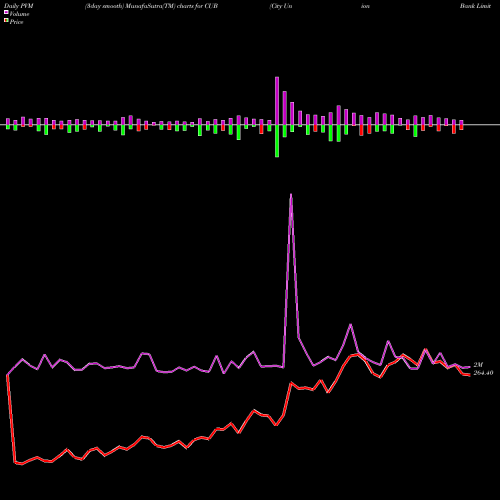Click the '(City Un' title text
The width and height of the screenshot is (500, 500).
click(x=281, y=6)
